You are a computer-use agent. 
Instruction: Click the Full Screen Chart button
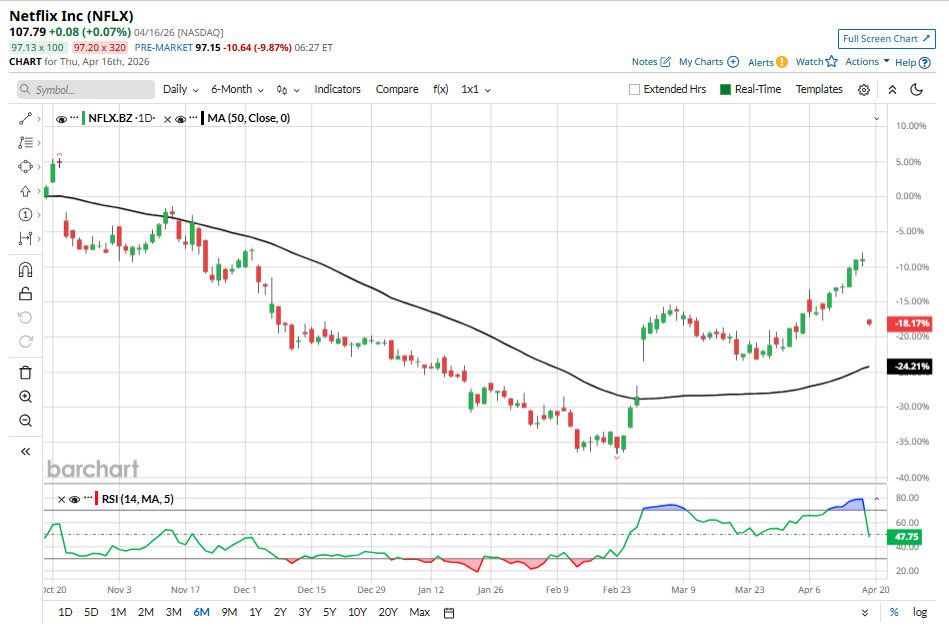pyautogui.click(x=887, y=38)
